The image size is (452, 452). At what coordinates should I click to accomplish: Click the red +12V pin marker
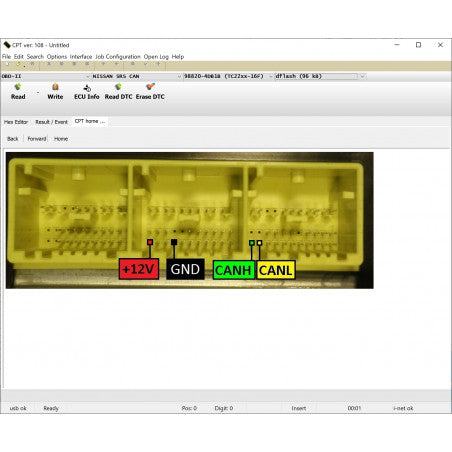[150, 242]
